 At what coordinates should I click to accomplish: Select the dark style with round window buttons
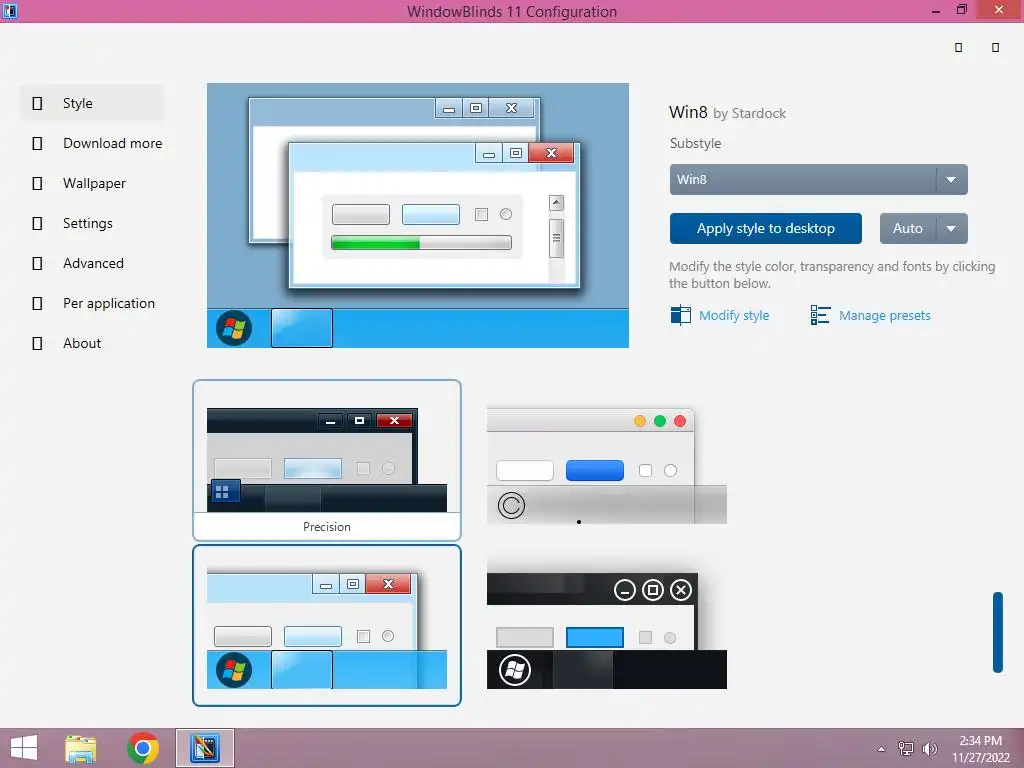607,630
